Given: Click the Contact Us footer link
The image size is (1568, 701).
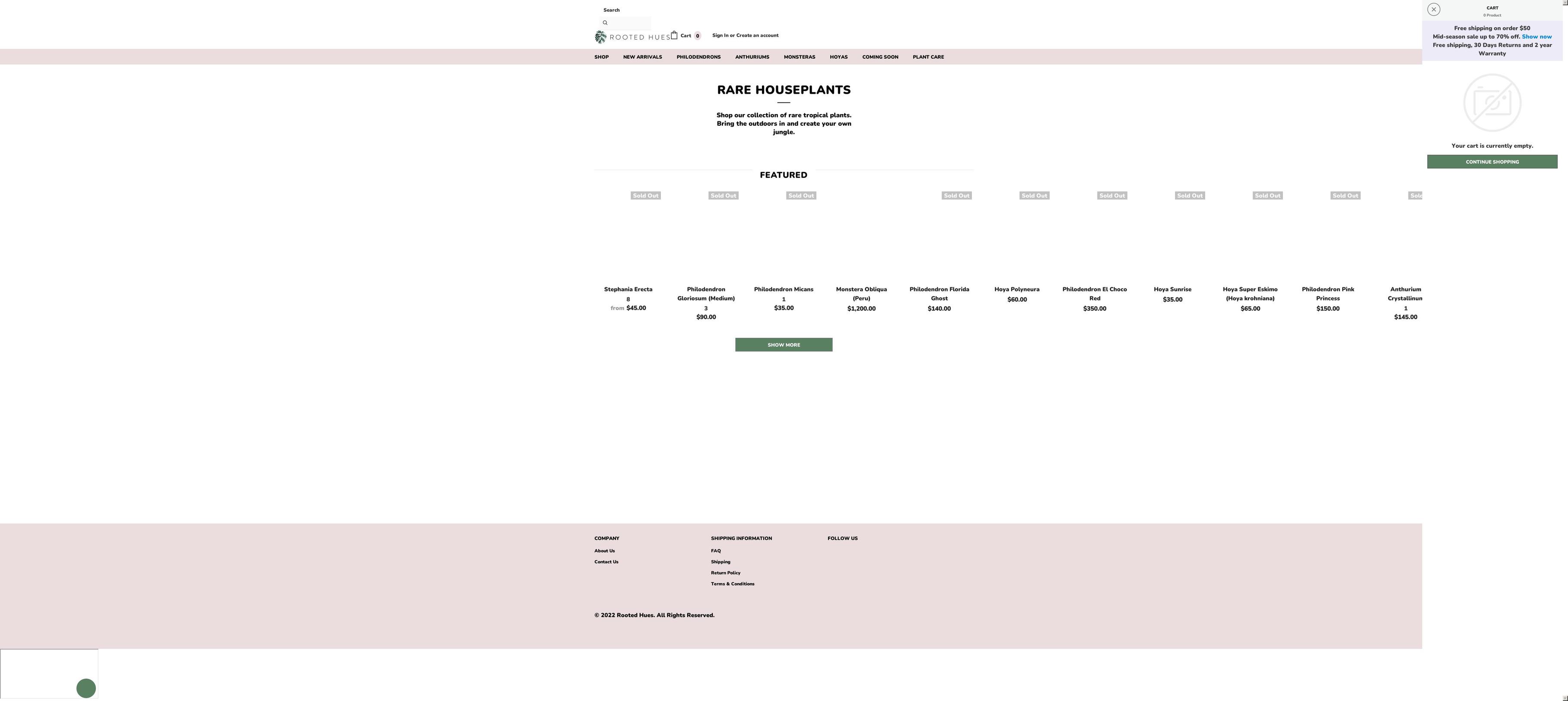Looking at the screenshot, I should [606, 561].
